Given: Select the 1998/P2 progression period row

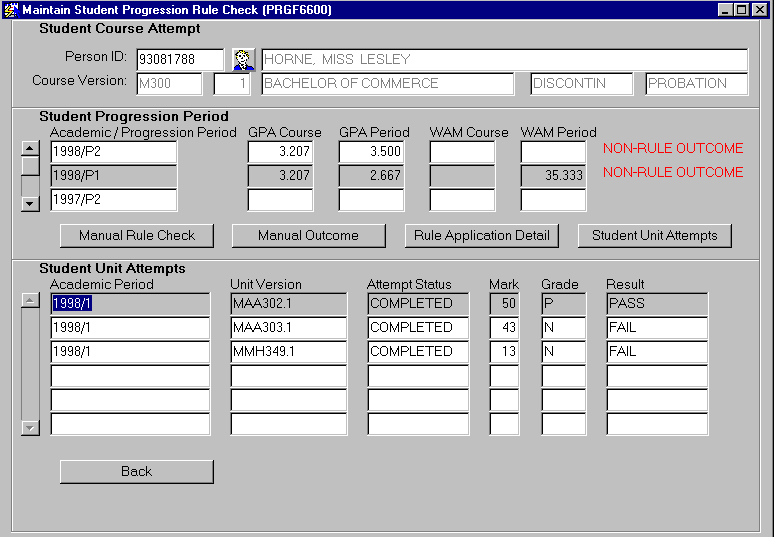Looking at the screenshot, I should 113,152.
